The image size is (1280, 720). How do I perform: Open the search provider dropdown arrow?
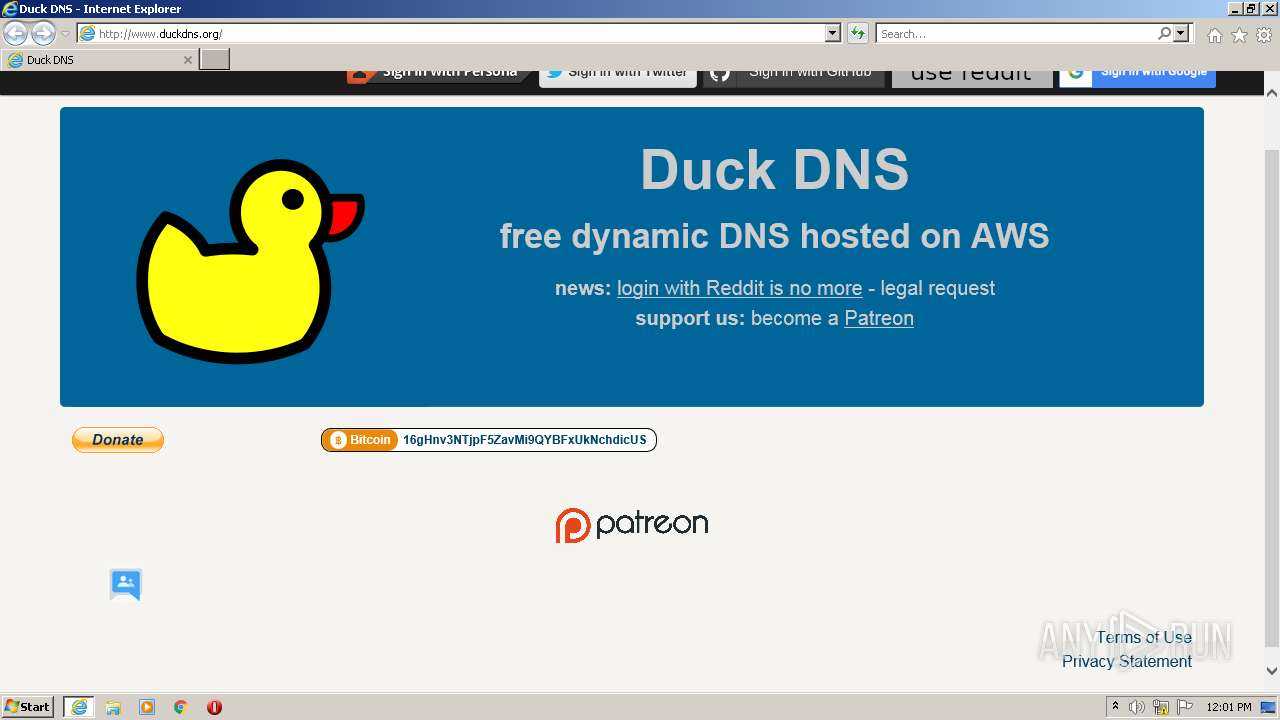click(1182, 33)
